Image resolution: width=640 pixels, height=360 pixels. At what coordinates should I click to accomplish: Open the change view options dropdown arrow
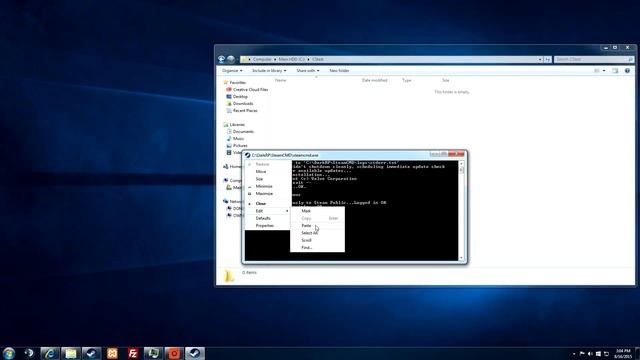[604, 71]
